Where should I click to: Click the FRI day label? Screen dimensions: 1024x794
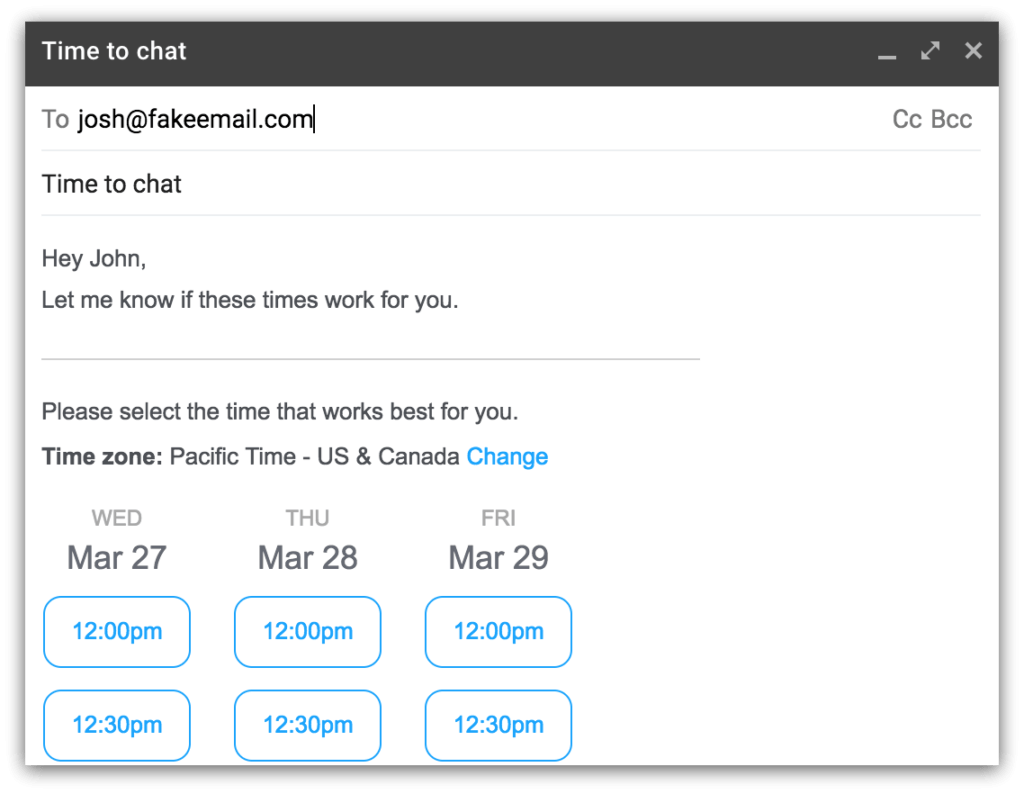pos(498,518)
